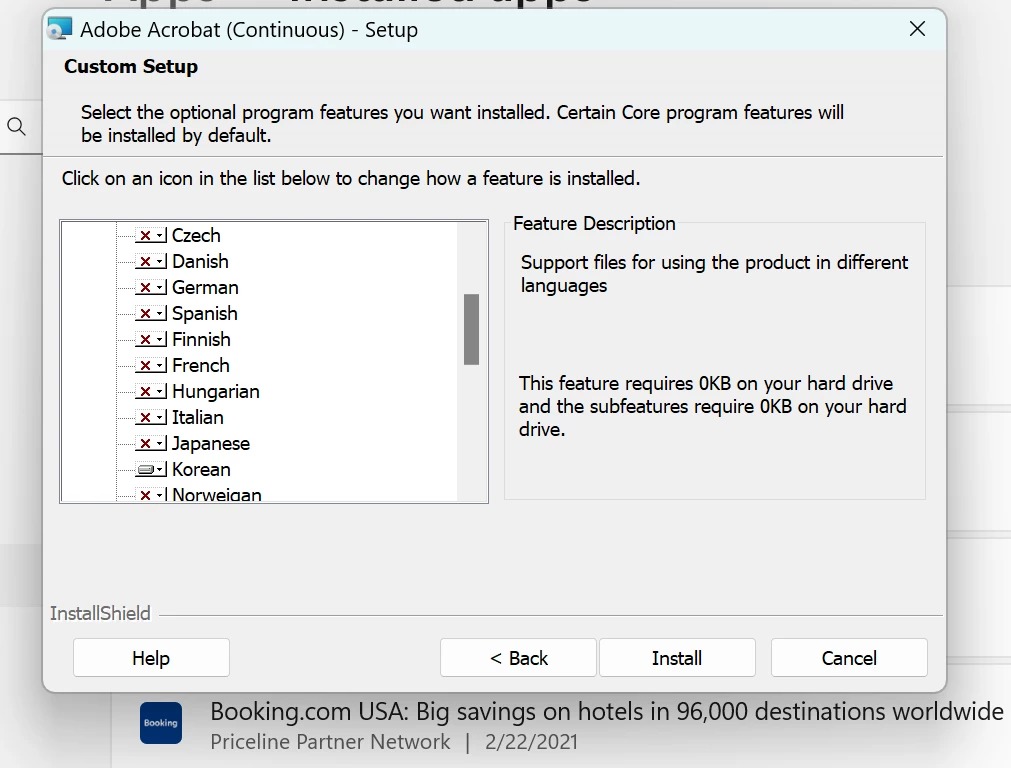The width and height of the screenshot is (1011, 768).
Task: Click the Adobe Acrobat setup title icon
Action: (60, 29)
